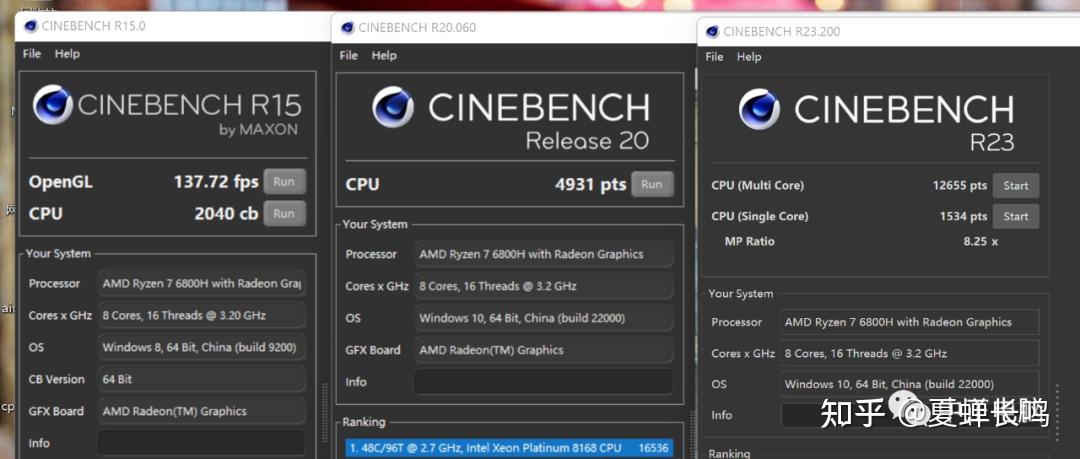Click the MP Ratio 8.25 x value
This screenshot has width=1080, height=459.
(x=980, y=241)
